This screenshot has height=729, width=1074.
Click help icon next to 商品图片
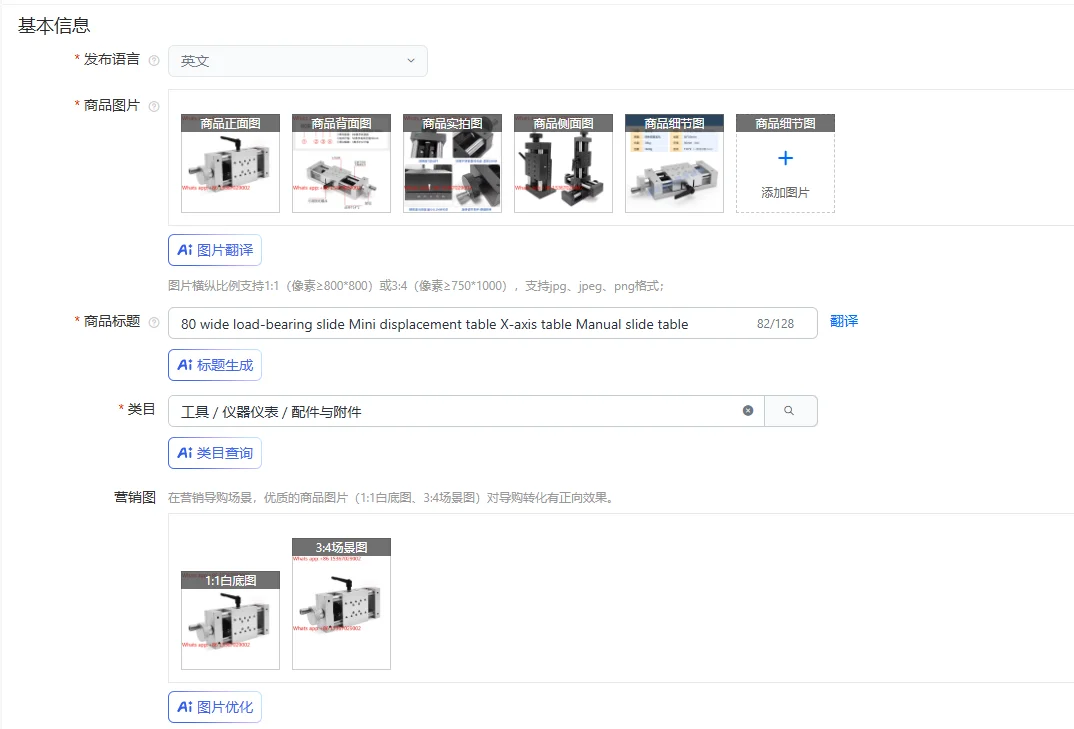[154, 106]
